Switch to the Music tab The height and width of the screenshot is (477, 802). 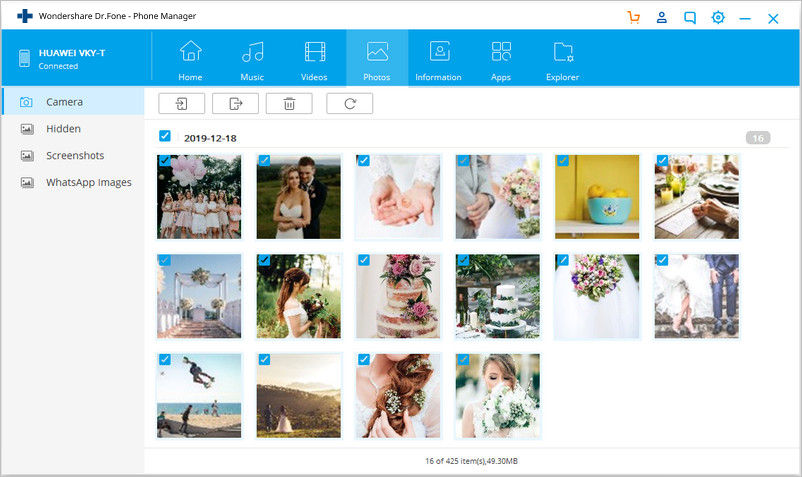[x=253, y=58]
